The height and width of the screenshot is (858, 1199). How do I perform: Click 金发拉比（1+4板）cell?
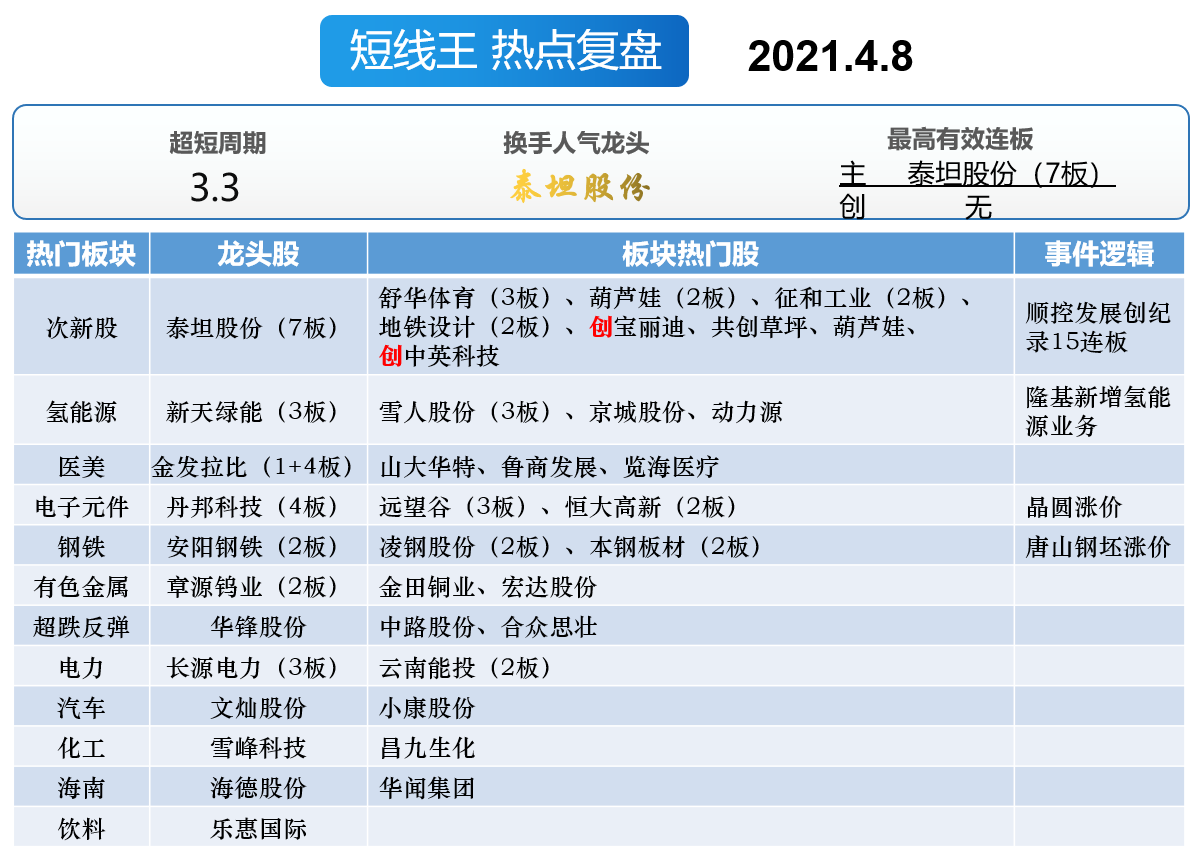(x=258, y=466)
